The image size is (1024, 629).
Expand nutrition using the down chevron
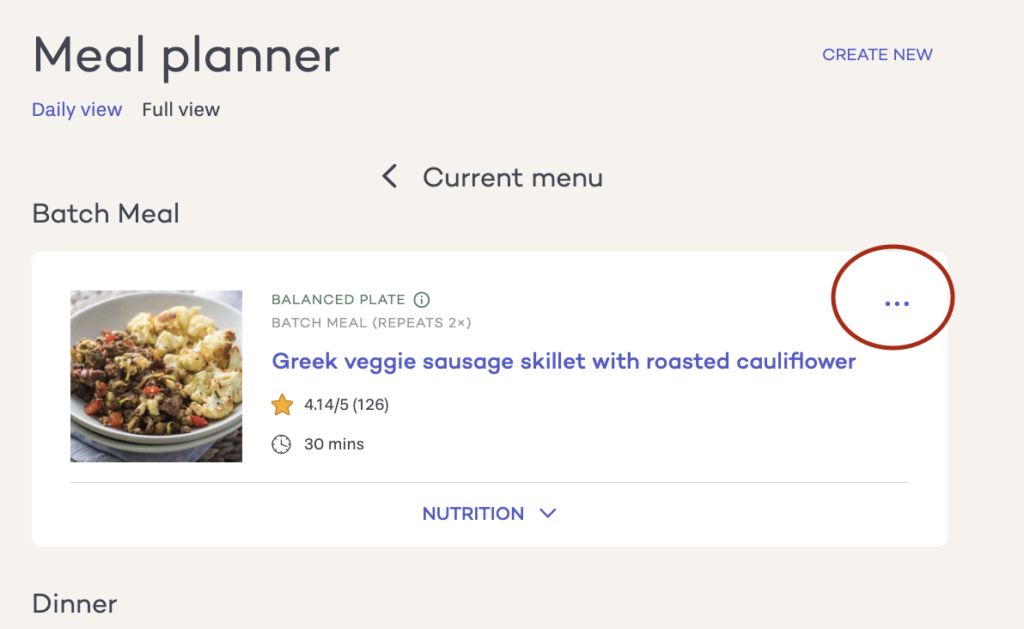click(x=547, y=513)
